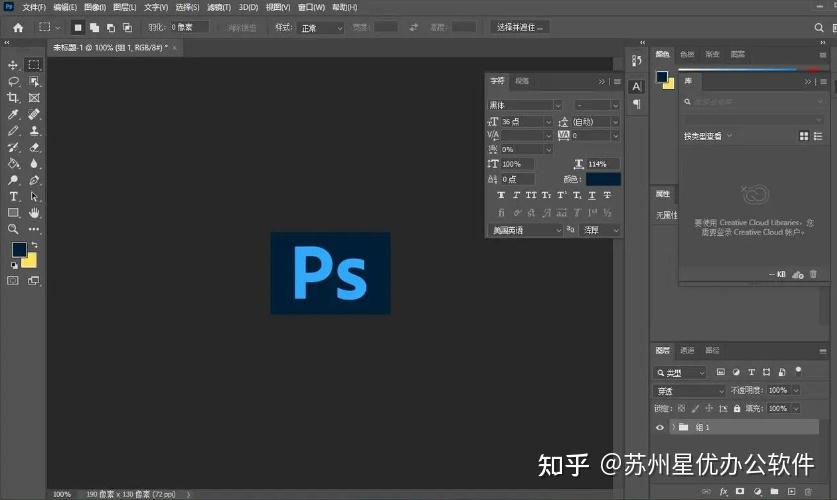Select the Eraser tool
The width and height of the screenshot is (837, 500).
[x=34, y=147]
